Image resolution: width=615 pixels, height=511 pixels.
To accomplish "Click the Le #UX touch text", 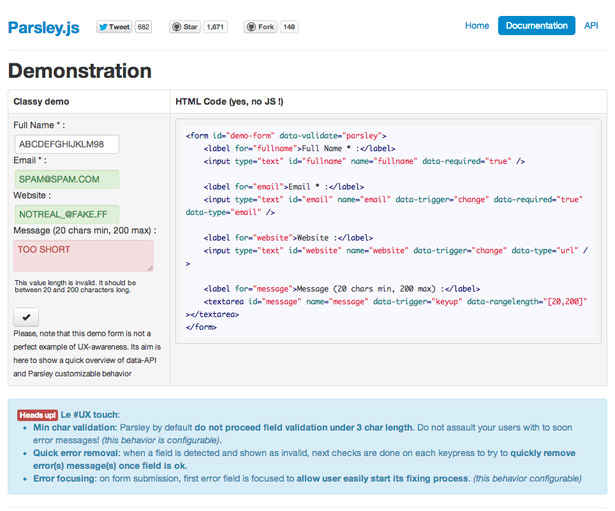I will 90,415.
